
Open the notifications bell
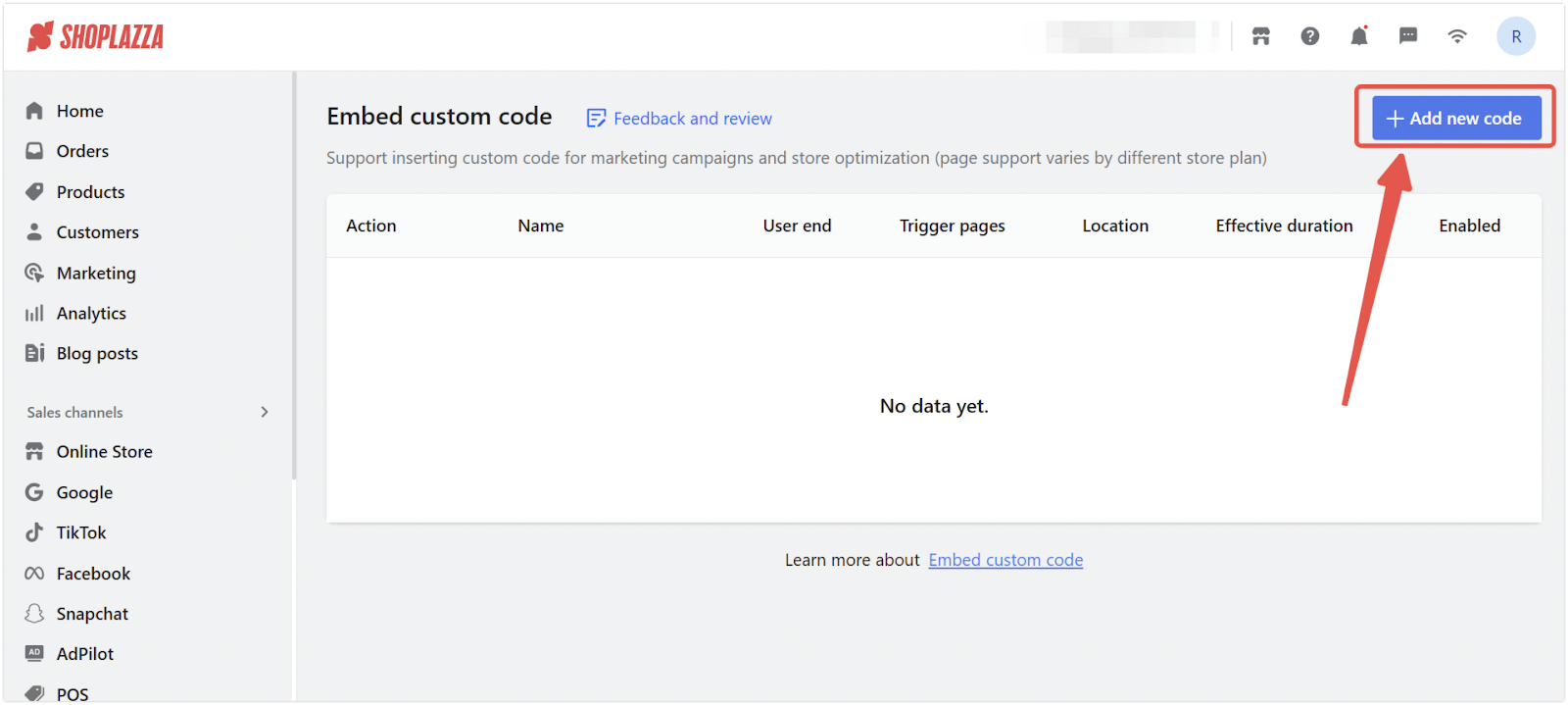click(x=1359, y=36)
